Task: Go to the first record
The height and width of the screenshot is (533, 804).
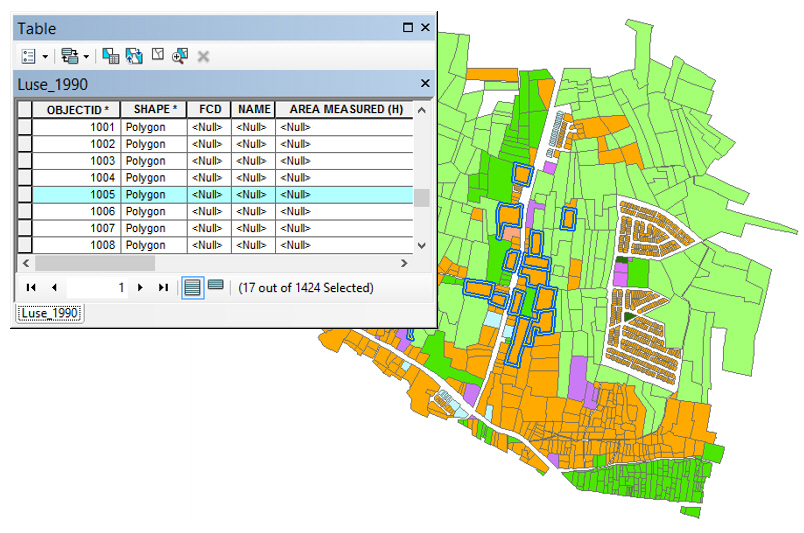Action: (31, 288)
